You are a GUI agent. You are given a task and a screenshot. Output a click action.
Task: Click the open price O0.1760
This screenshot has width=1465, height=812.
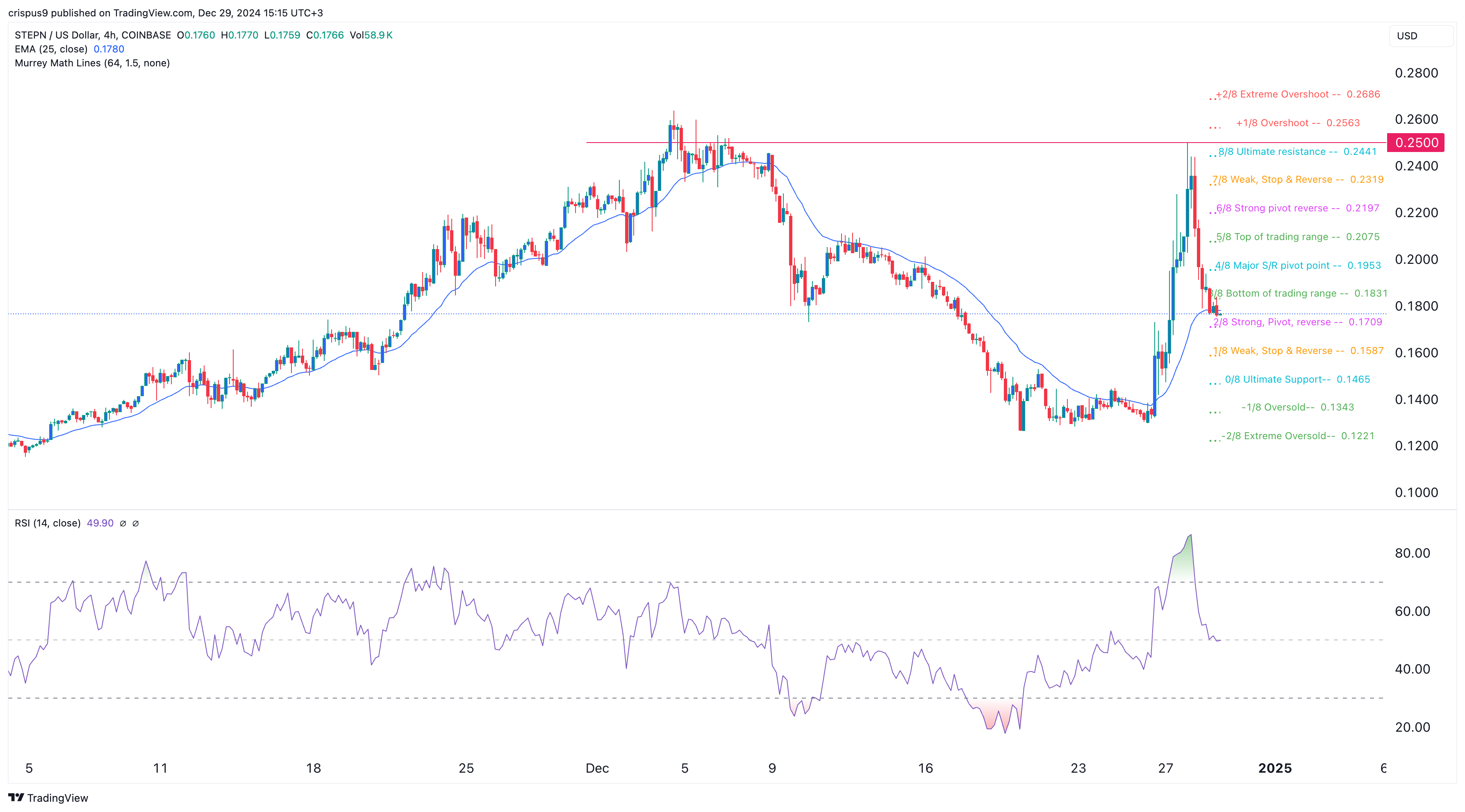[196, 35]
